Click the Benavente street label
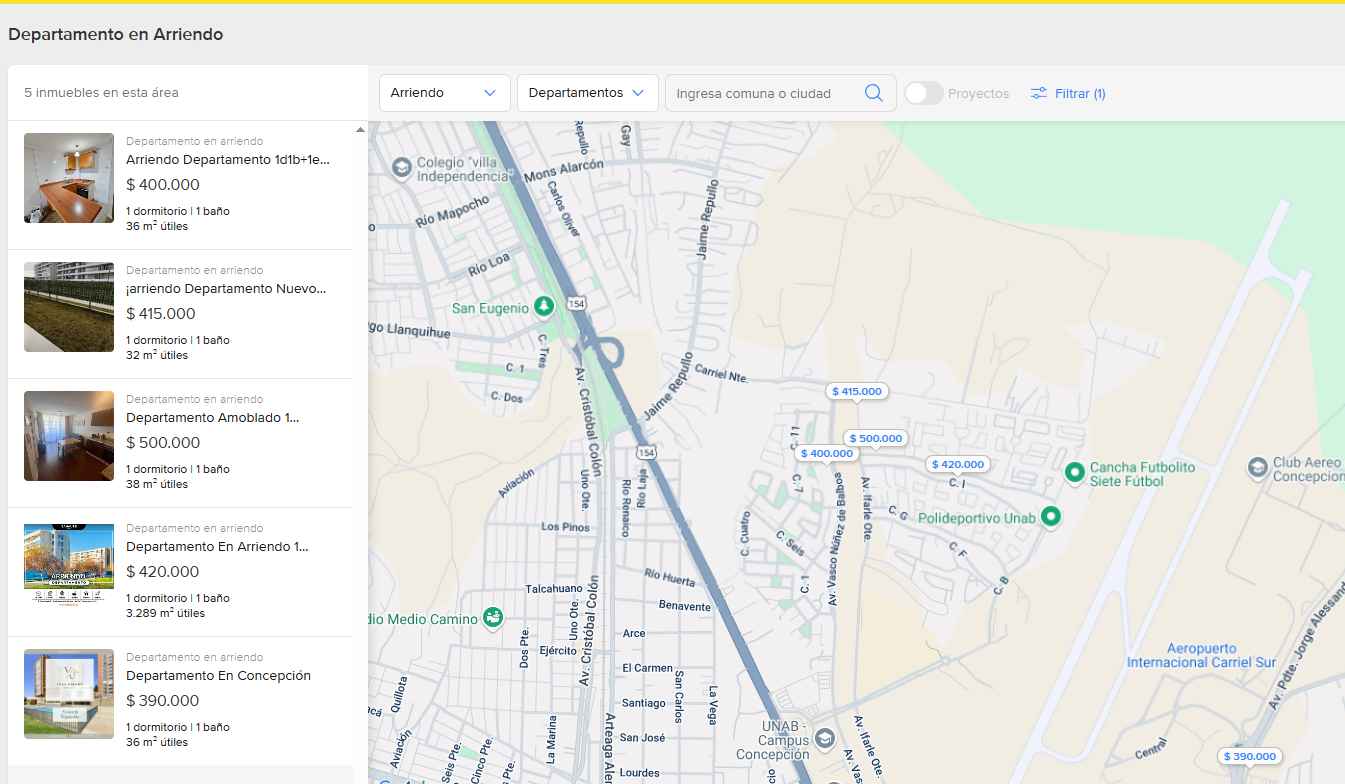 [685, 606]
